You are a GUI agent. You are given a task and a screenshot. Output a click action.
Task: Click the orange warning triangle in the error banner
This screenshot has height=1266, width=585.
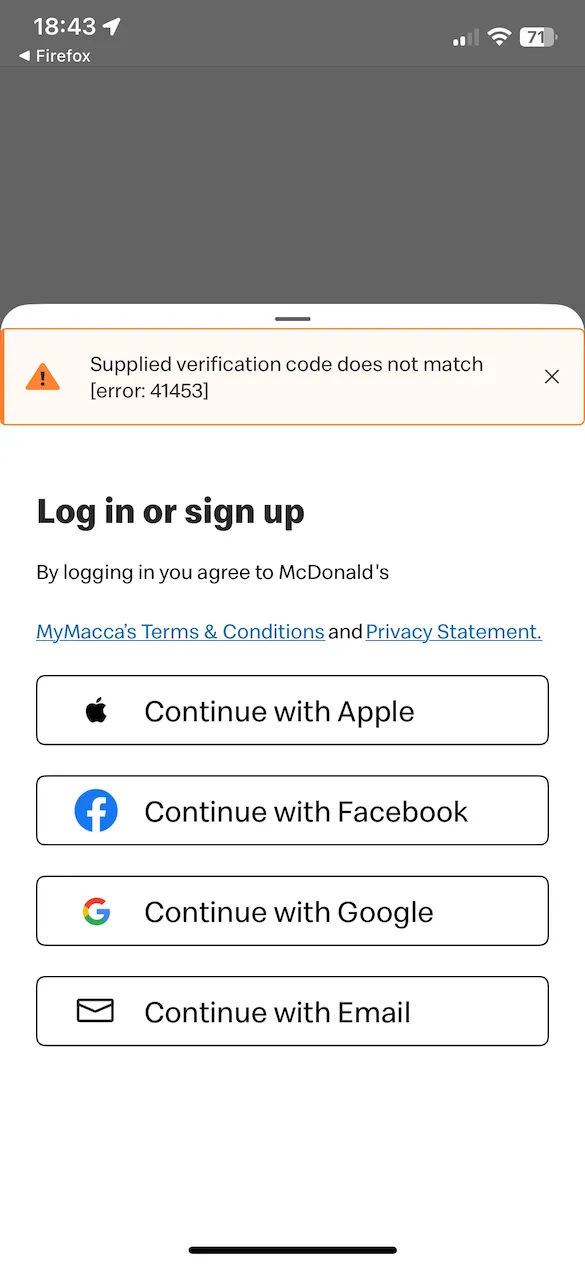pyautogui.click(x=42, y=376)
